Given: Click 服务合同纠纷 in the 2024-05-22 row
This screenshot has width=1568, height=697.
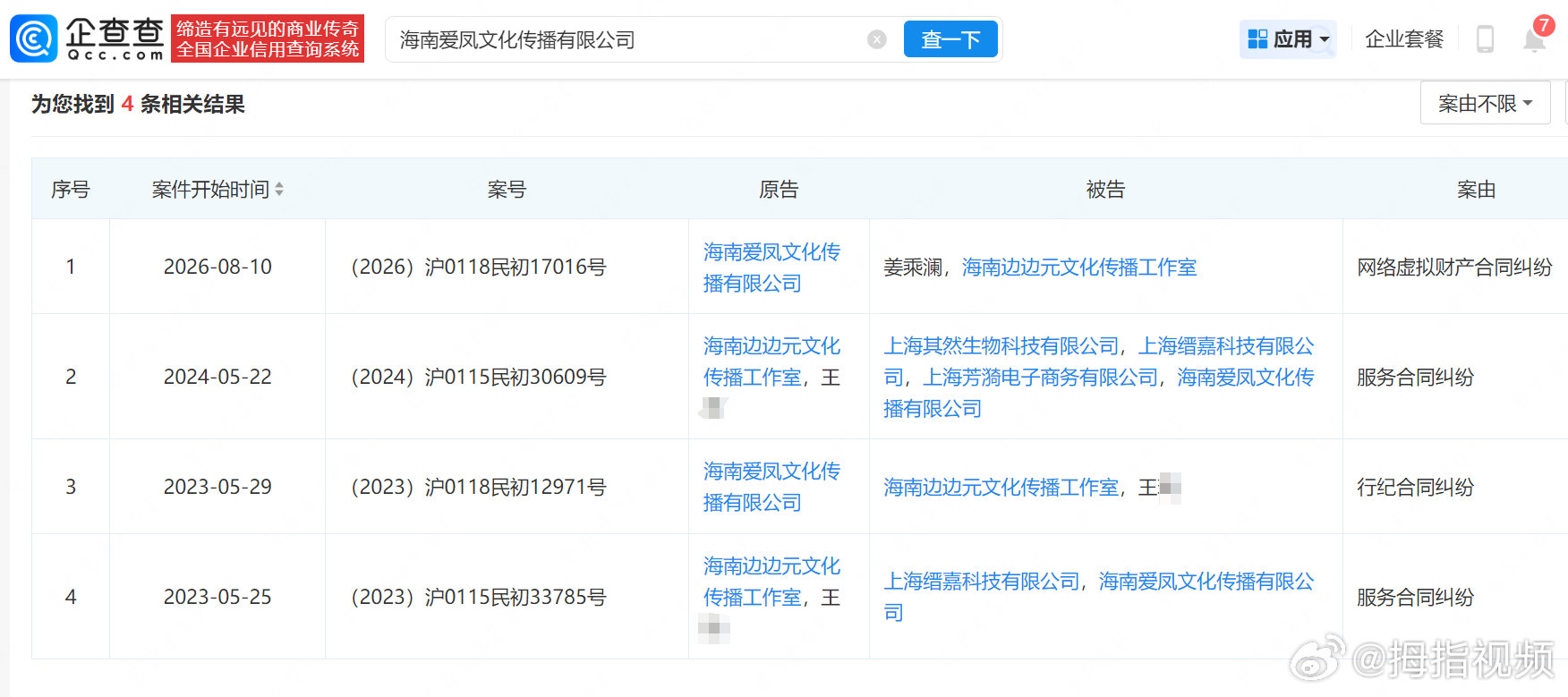Looking at the screenshot, I should 1415,377.
